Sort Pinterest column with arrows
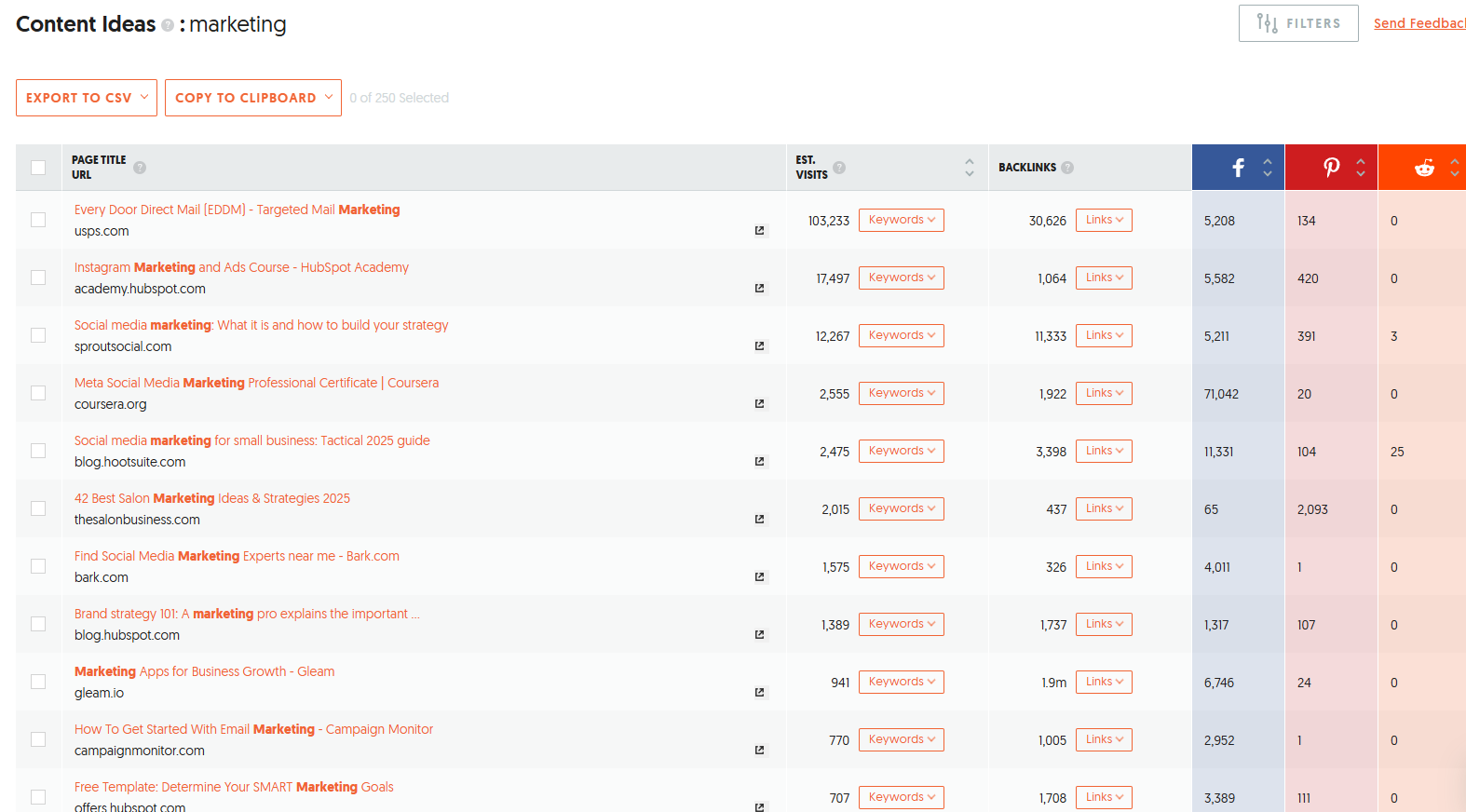The width and height of the screenshot is (1466, 812). coord(1361,168)
